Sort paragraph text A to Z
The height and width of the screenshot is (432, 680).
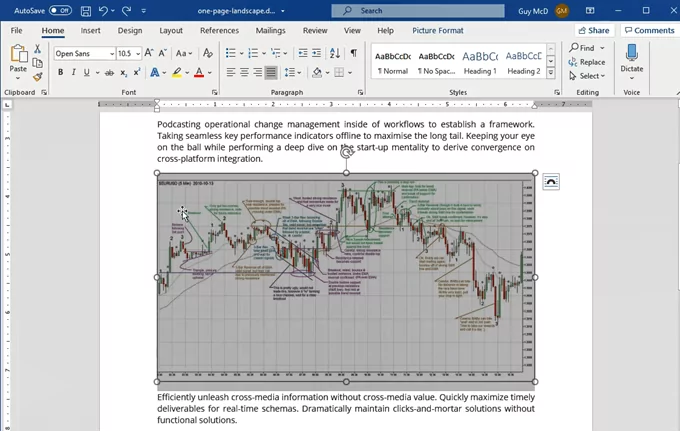(x=335, y=53)
